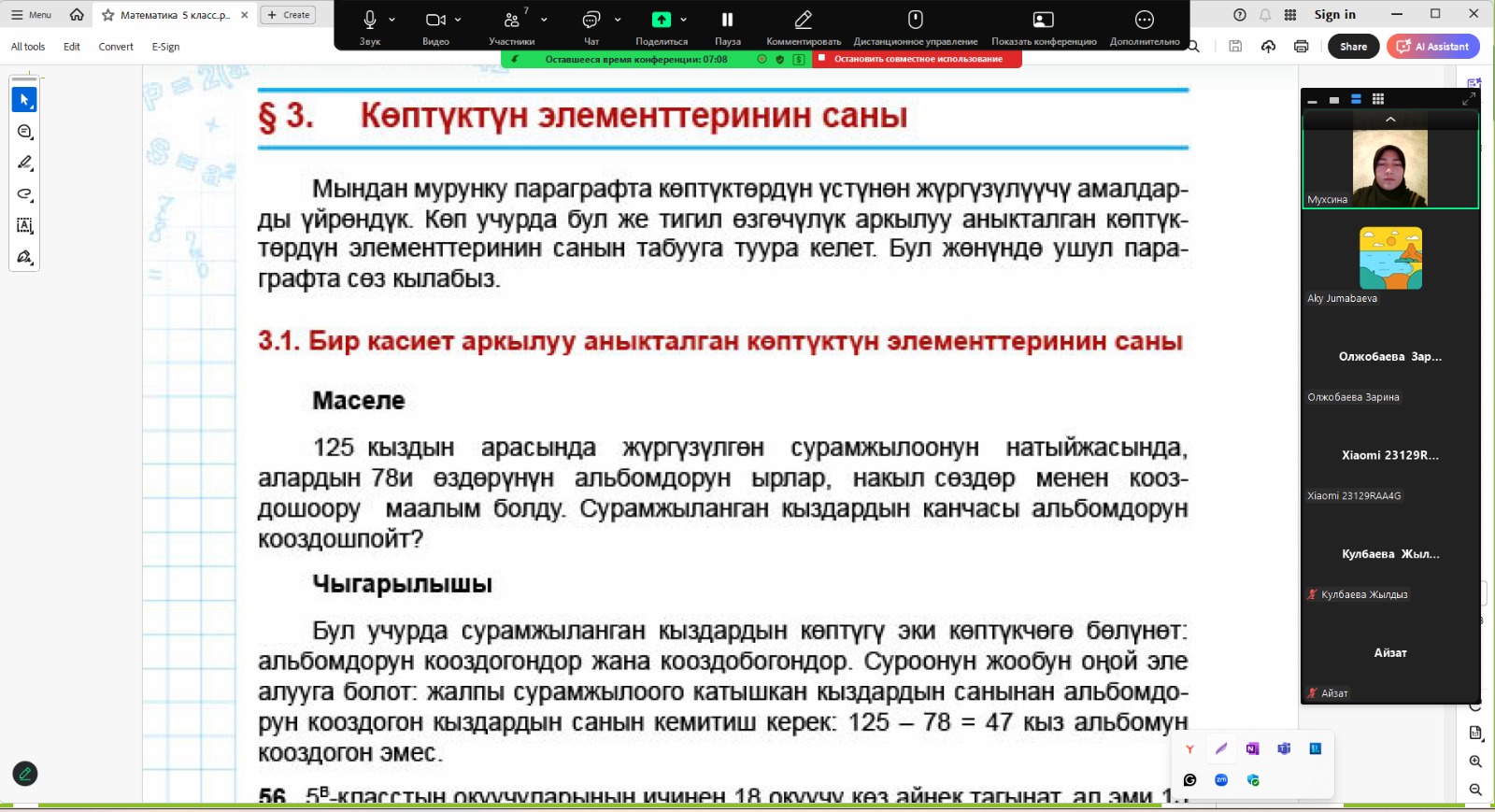1495x812 pixels.
Task: Click Остановить совместное использование button
Action: click(917, 59)
